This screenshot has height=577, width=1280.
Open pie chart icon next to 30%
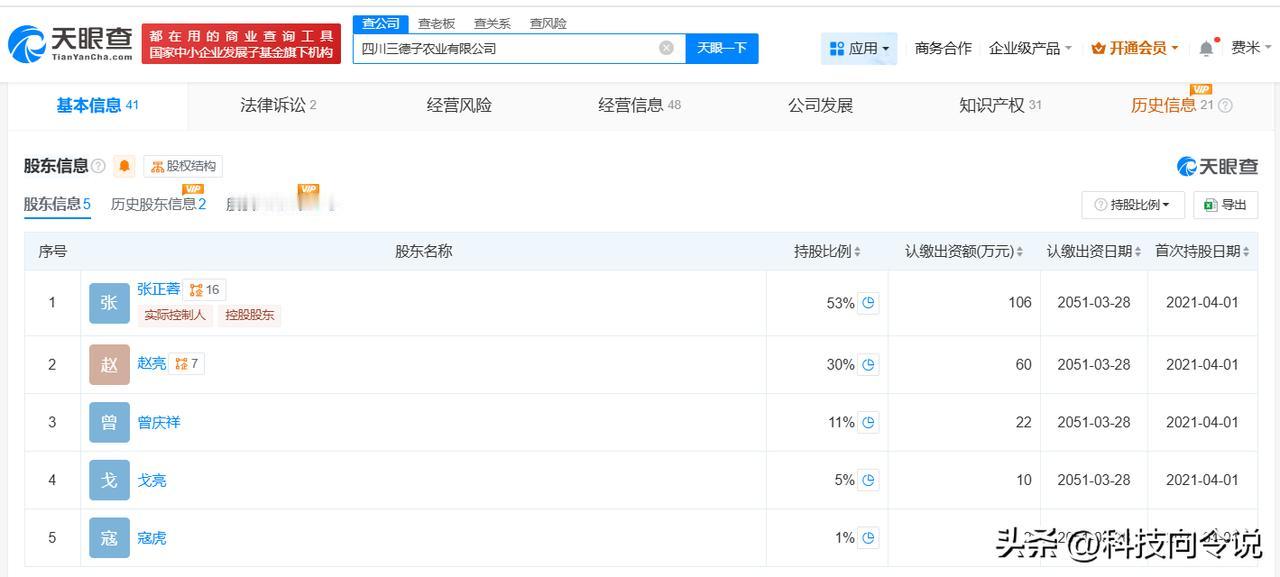(868, 365)
